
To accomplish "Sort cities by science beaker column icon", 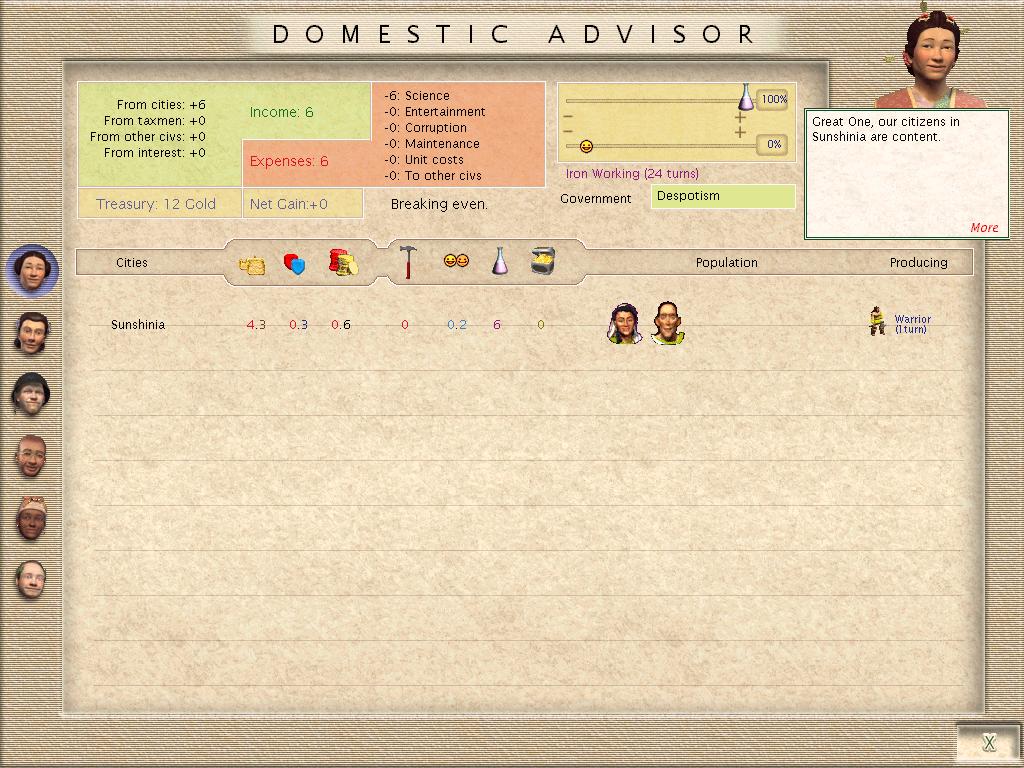I will pos(500,261).
